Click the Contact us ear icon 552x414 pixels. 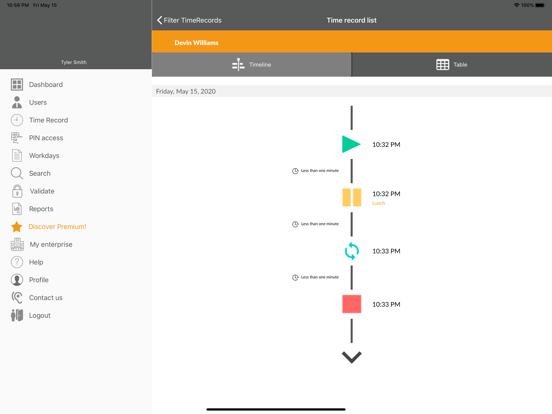coord(17,297)
